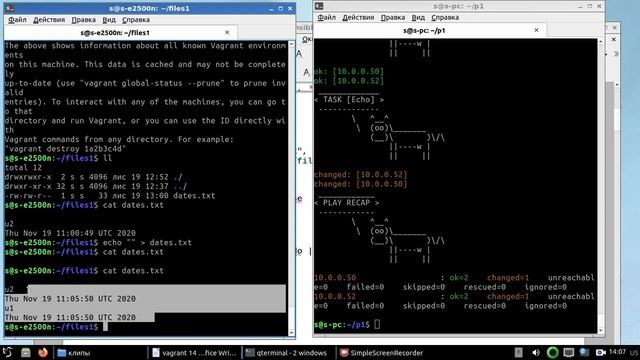Open Правка menu in files1 terminal window
Viewport: 640px width, 360px height.
(x=84, y=20)
